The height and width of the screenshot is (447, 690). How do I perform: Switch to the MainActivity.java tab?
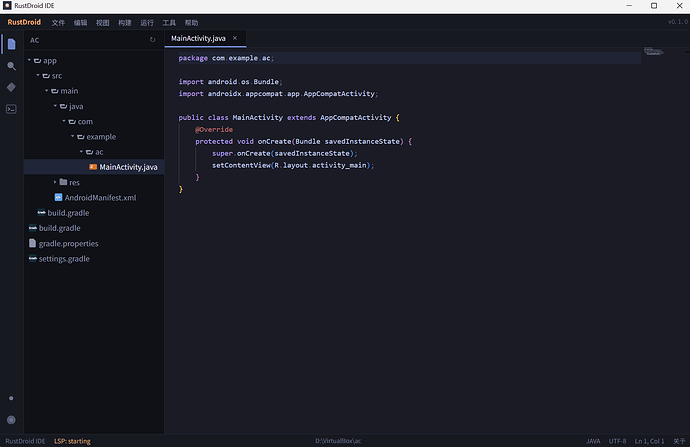tap(198, 38)
